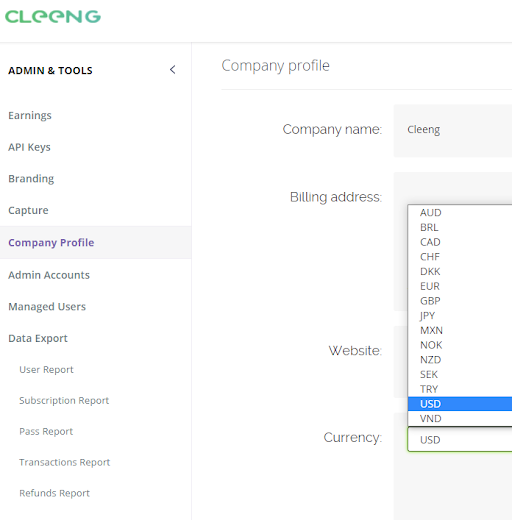This screenshot has width=512, height=520.
Task: Click the Cleeng logo
Action: coord(53,17)
